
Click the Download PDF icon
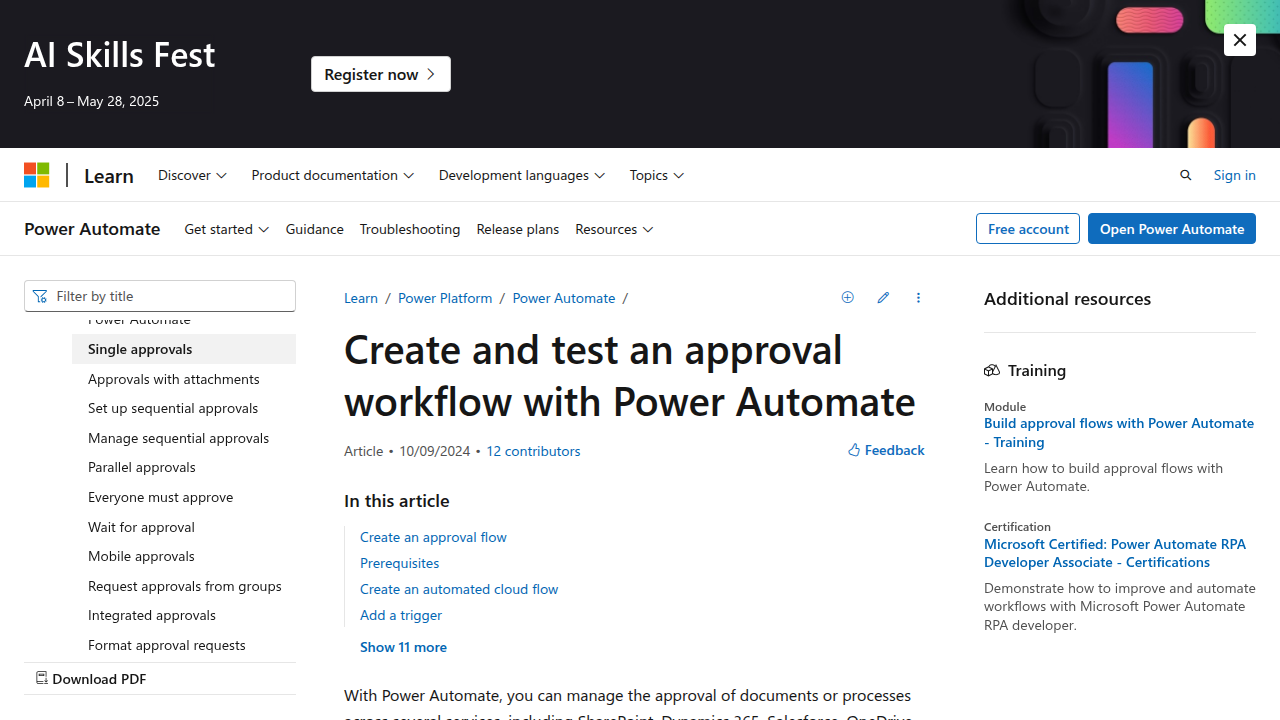click(x=41, y=678)
